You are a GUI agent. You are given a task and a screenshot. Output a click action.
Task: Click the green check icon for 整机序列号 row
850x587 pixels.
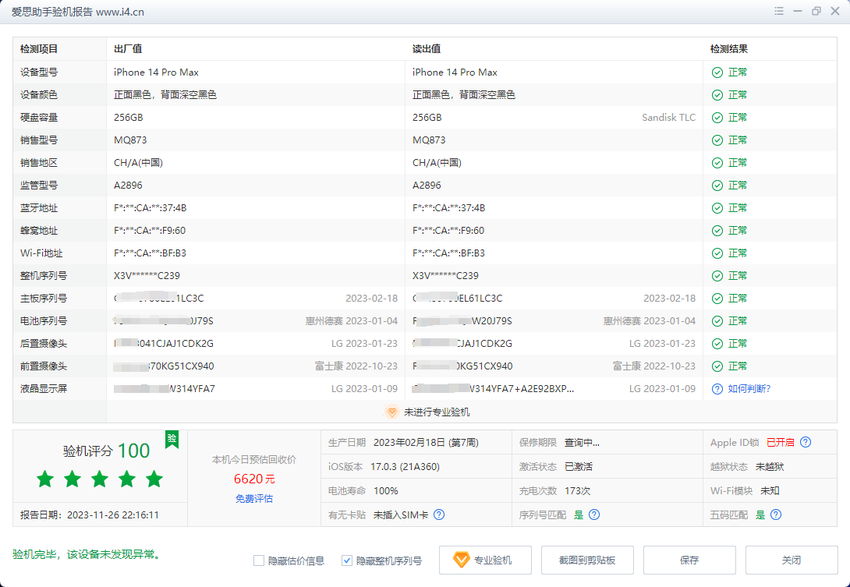click(x=717, y=276)
